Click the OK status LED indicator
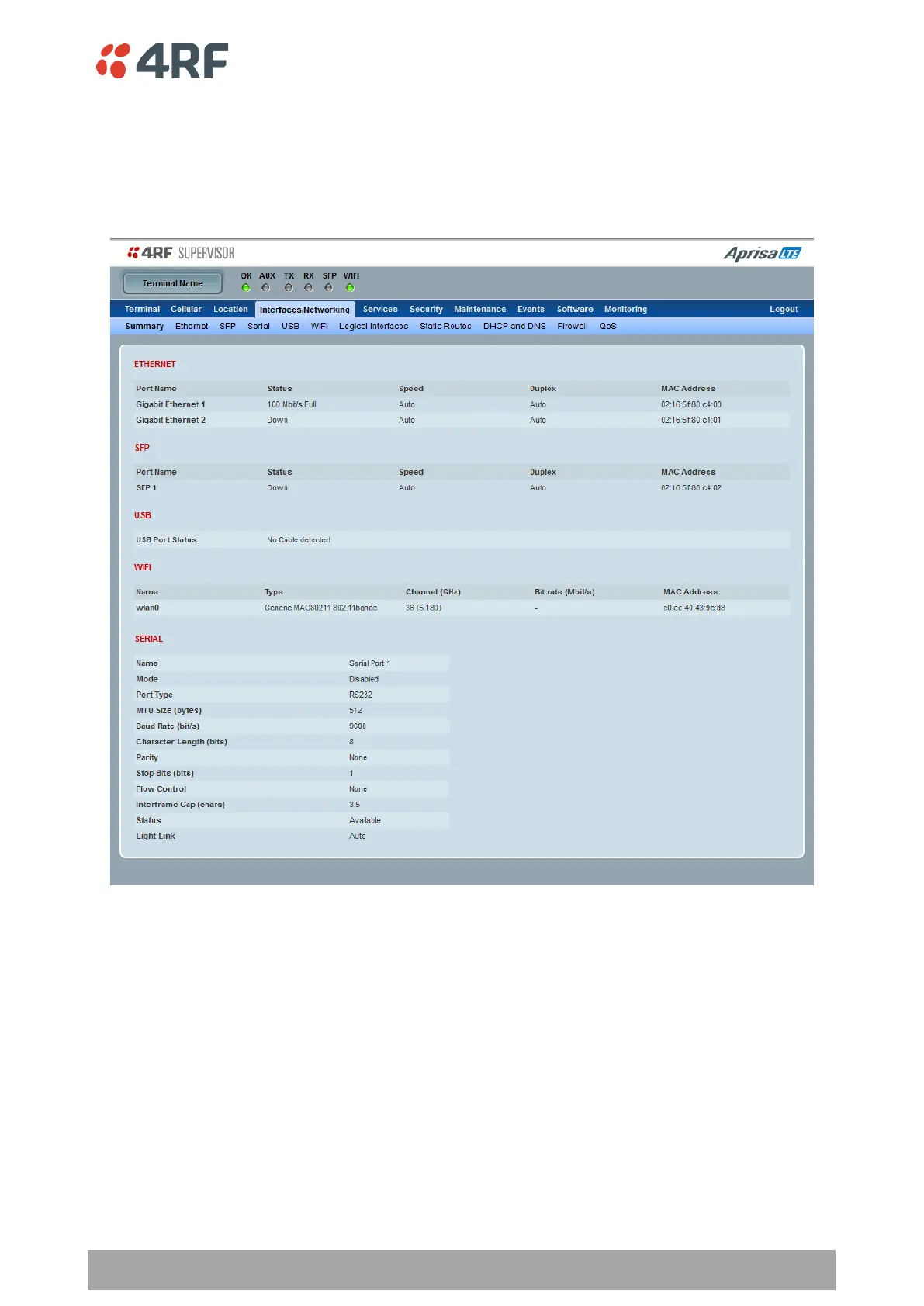This screenshot has width=924, height=1306. point(246,288)
